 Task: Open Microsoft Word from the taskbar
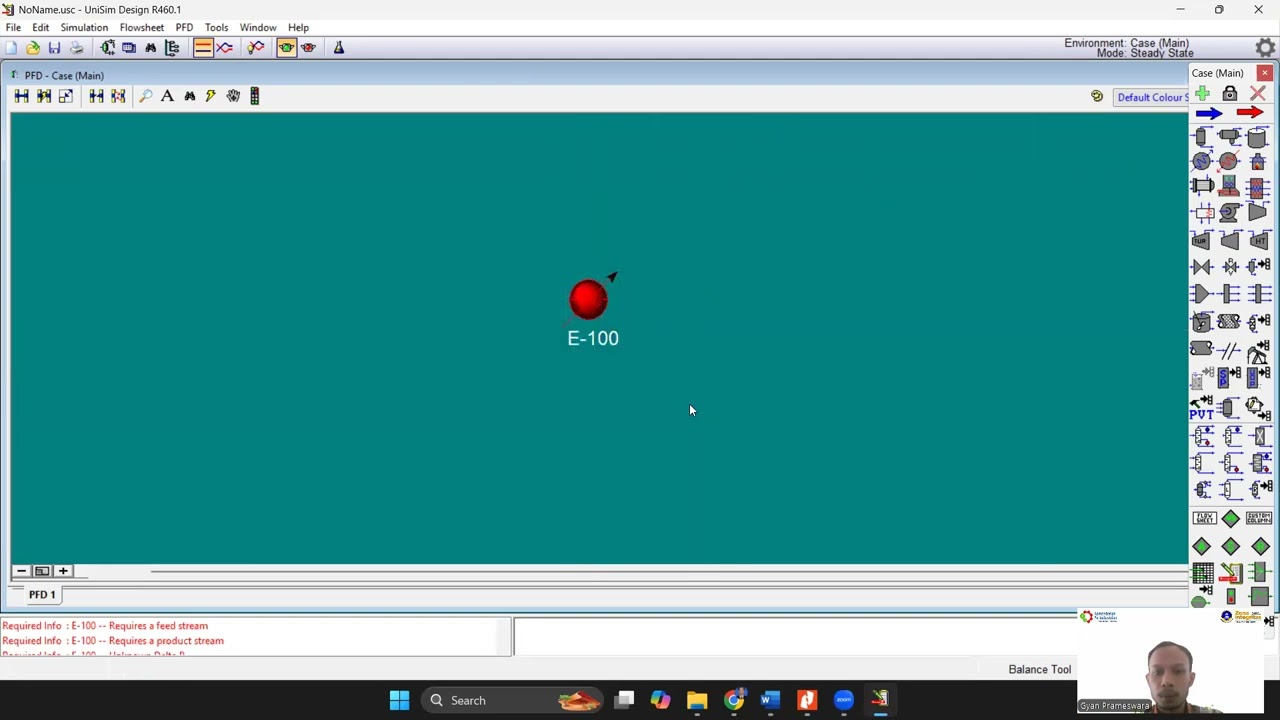770,700
